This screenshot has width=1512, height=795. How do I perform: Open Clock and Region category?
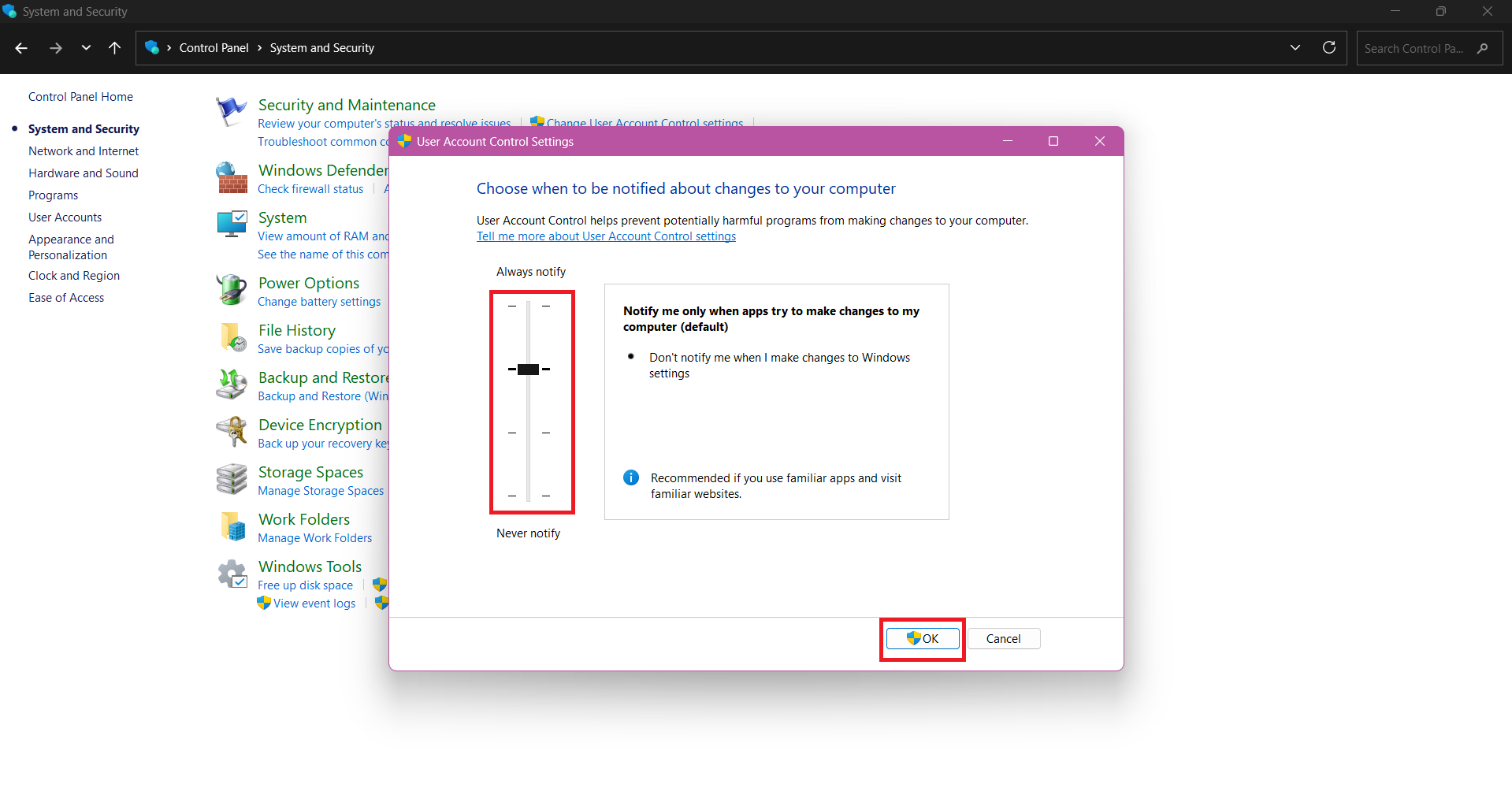pos(74,276)
